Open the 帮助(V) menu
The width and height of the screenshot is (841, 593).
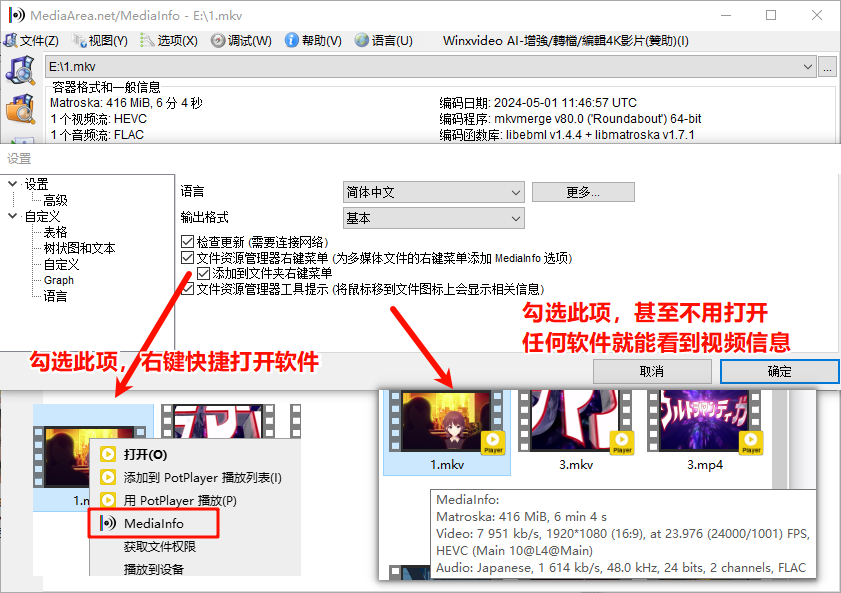(x=313, y=41)
